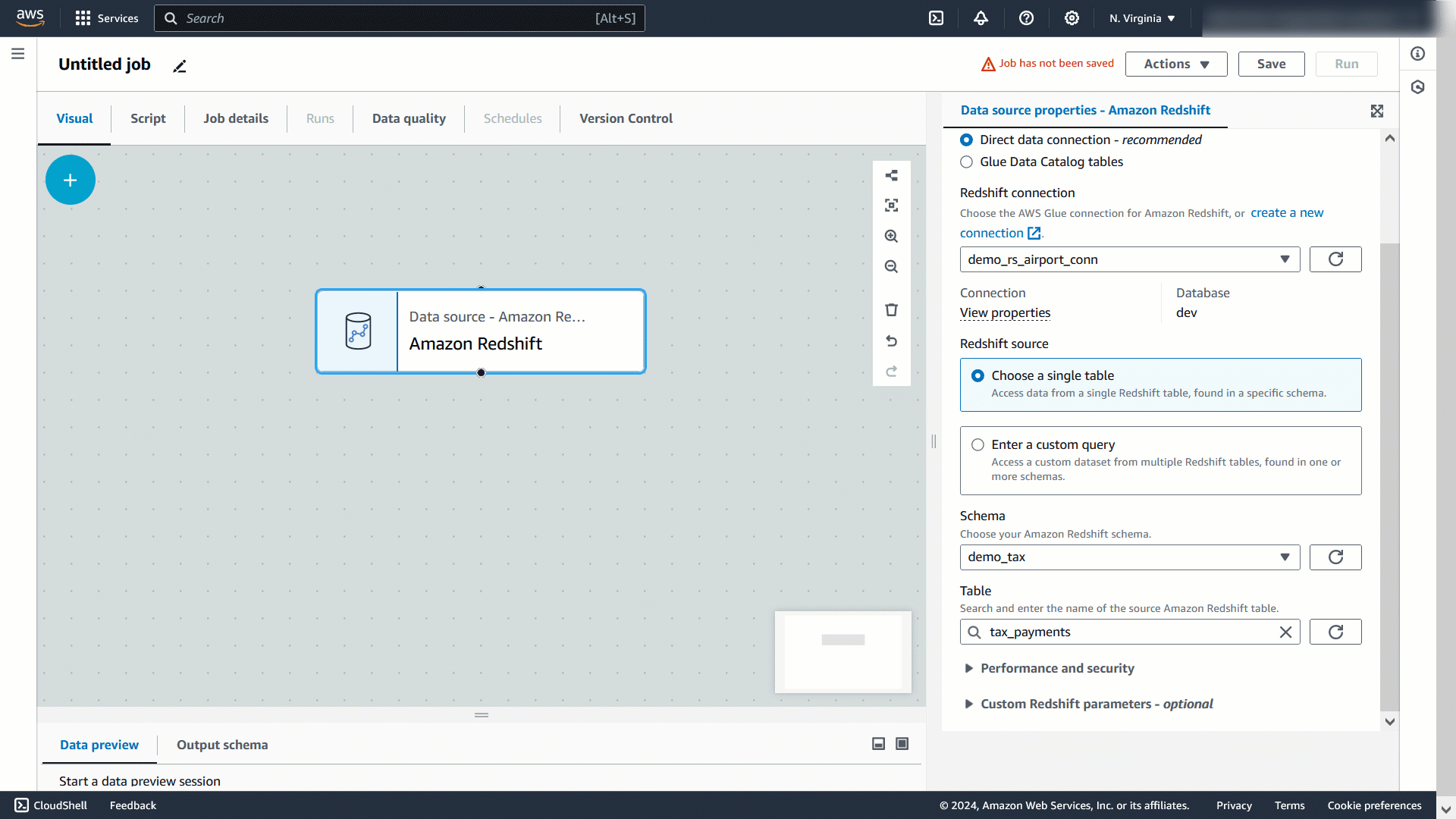Select Enter a custom query option
The image size is (1456, 819).
[x=977, y=444]
